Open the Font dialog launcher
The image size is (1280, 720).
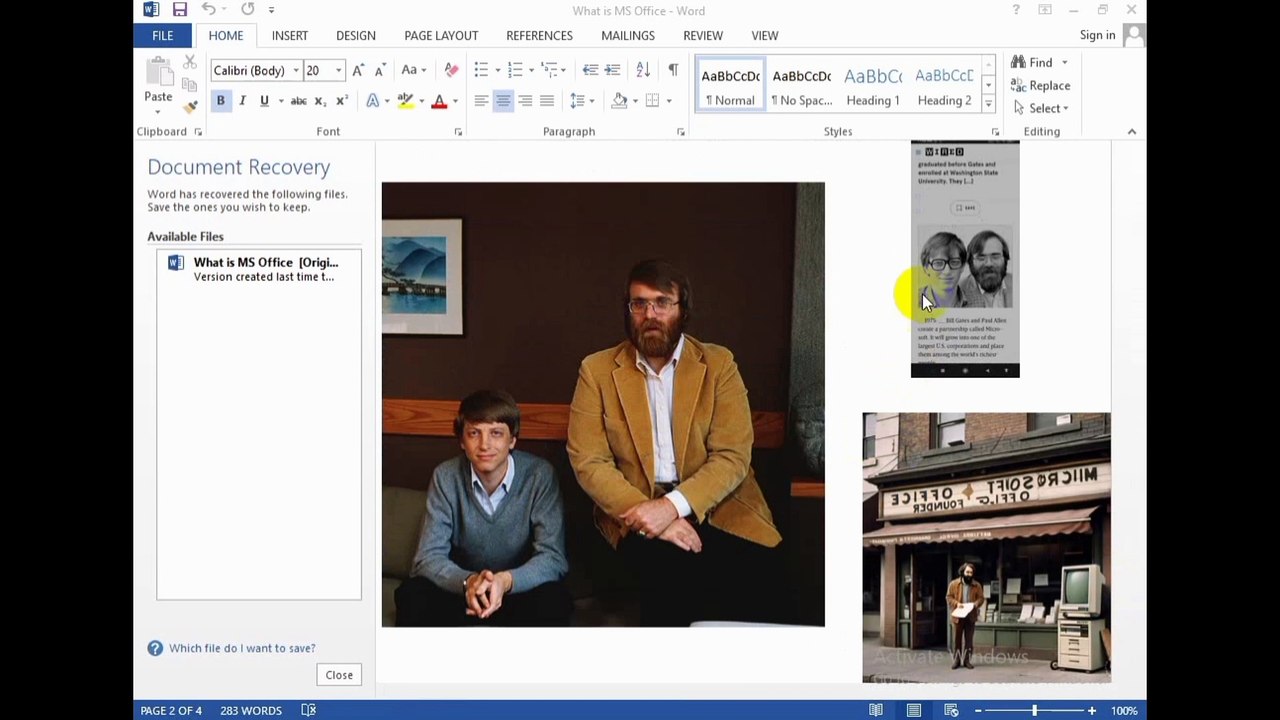pos(458,132)
